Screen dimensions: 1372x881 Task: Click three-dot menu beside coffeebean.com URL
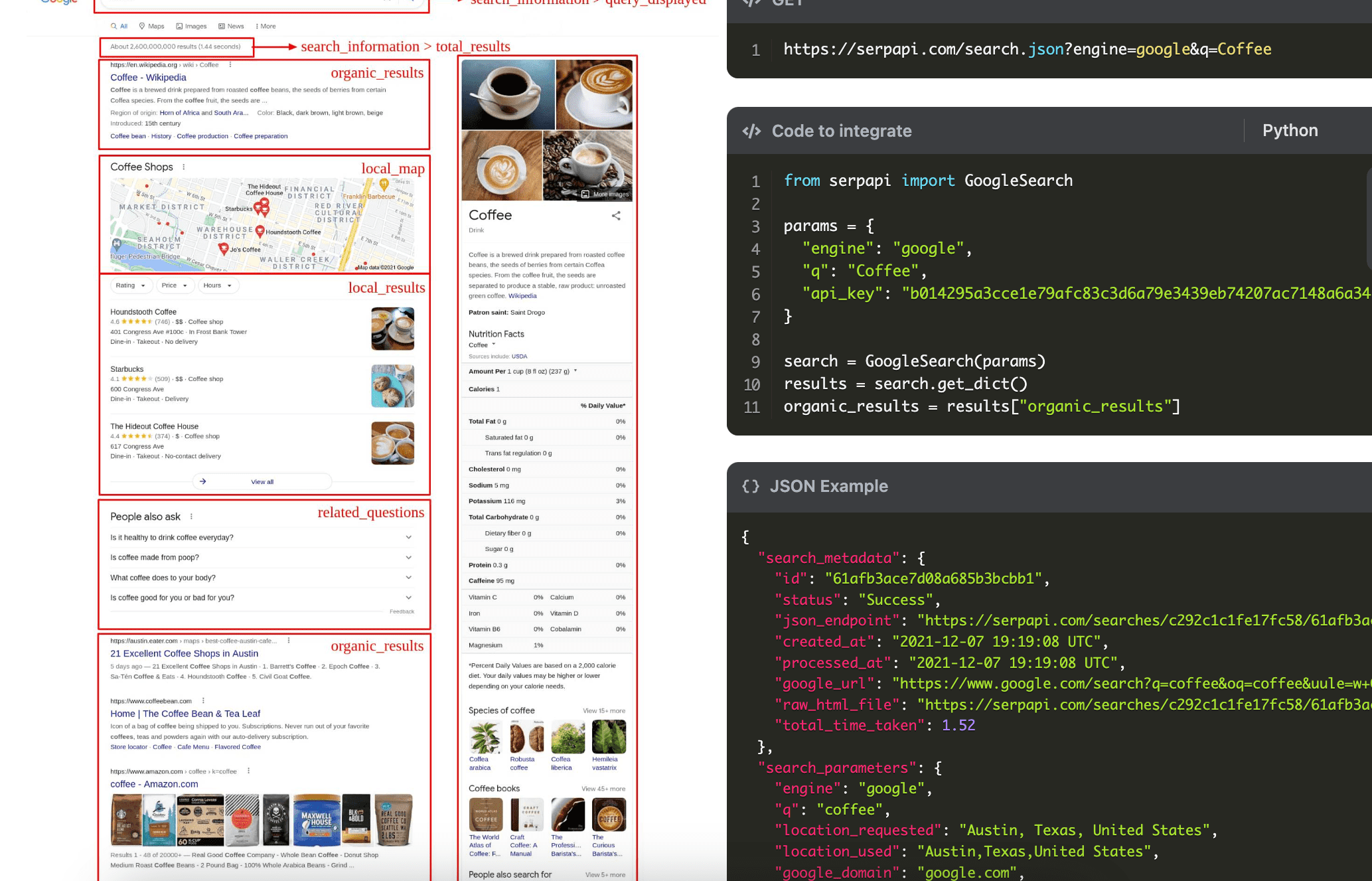coord(203,701)
